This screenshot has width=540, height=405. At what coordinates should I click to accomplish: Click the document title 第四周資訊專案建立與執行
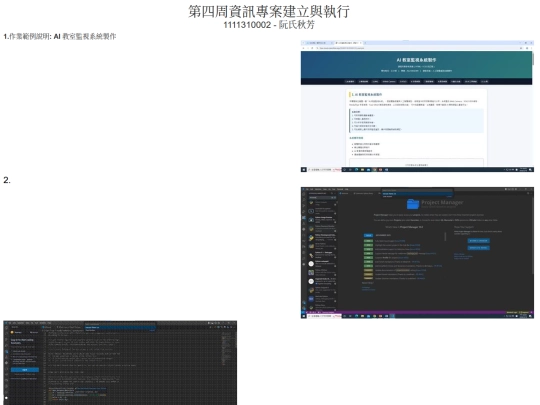(269, 12)
